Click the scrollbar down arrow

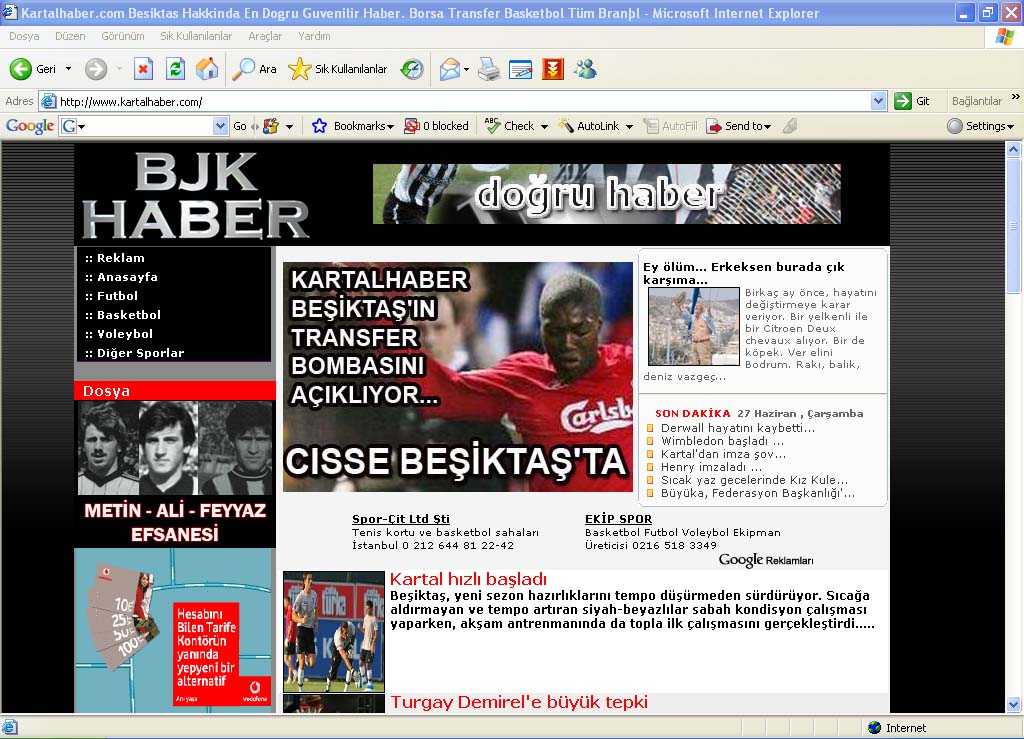click(1014, 704)
